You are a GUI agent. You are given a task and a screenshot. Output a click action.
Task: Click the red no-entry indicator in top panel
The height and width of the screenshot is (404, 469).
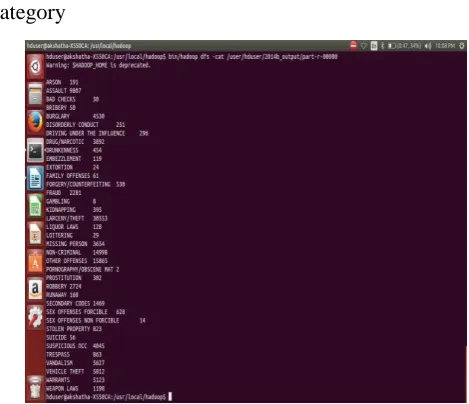[x=353, y=46]
